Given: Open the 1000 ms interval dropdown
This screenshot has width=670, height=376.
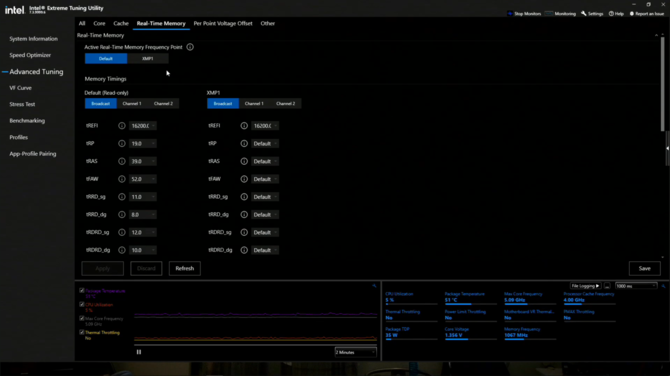Looking at the screenshot, I should (x=636, y=286).
